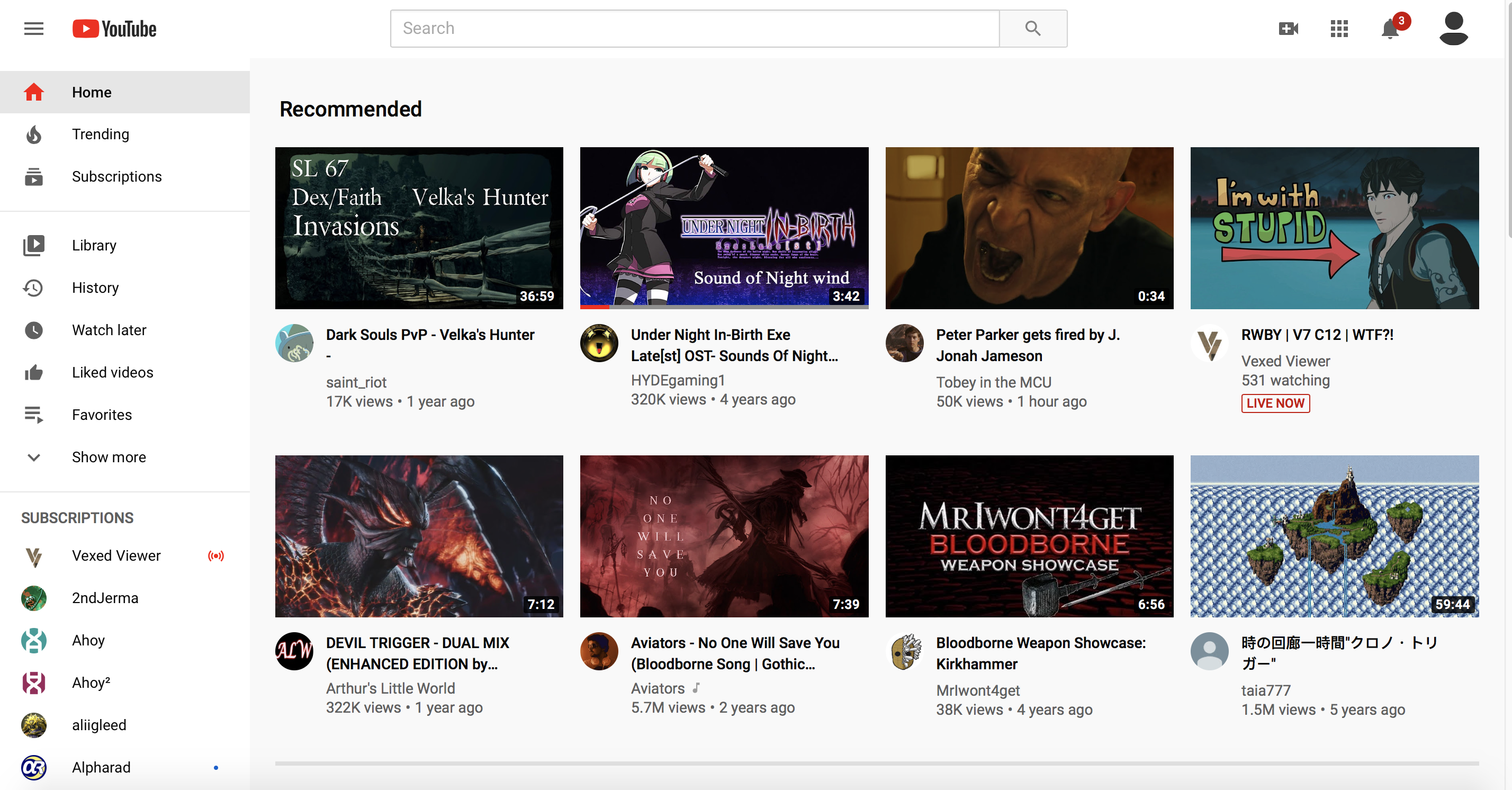1512x790 pixels.
Task: Click the YouTube logo
Action: coord(114,28)
